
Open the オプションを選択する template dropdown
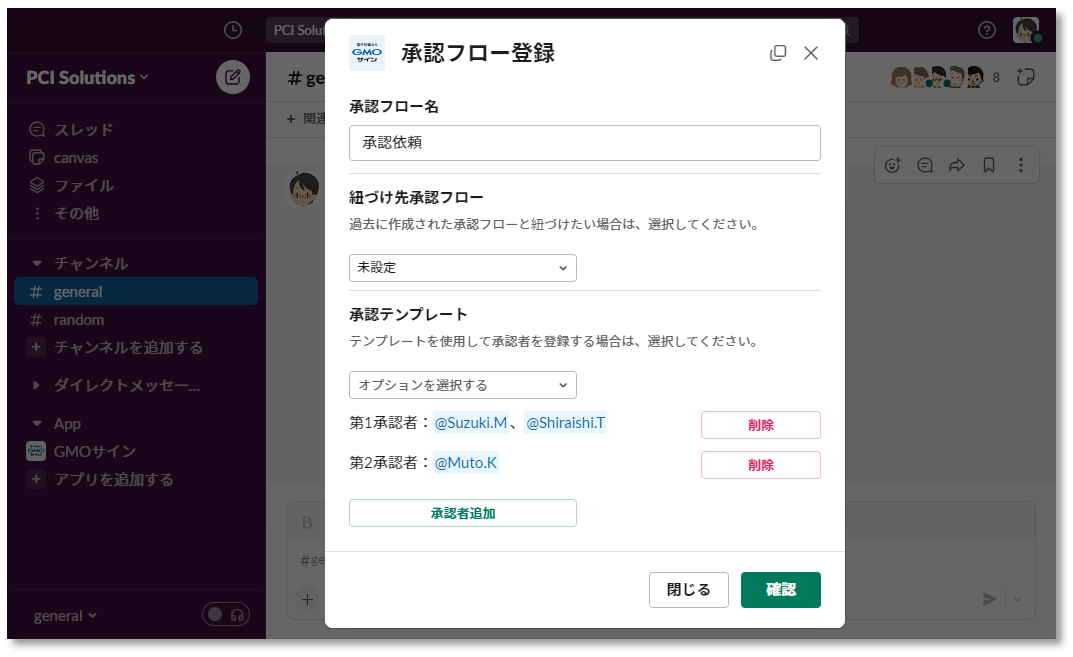462,385
